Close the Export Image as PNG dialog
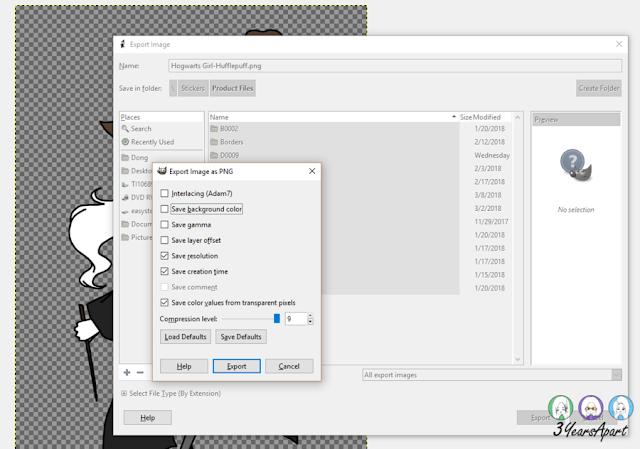The width and height of the screenshot is (640, 449). point(312,171)
